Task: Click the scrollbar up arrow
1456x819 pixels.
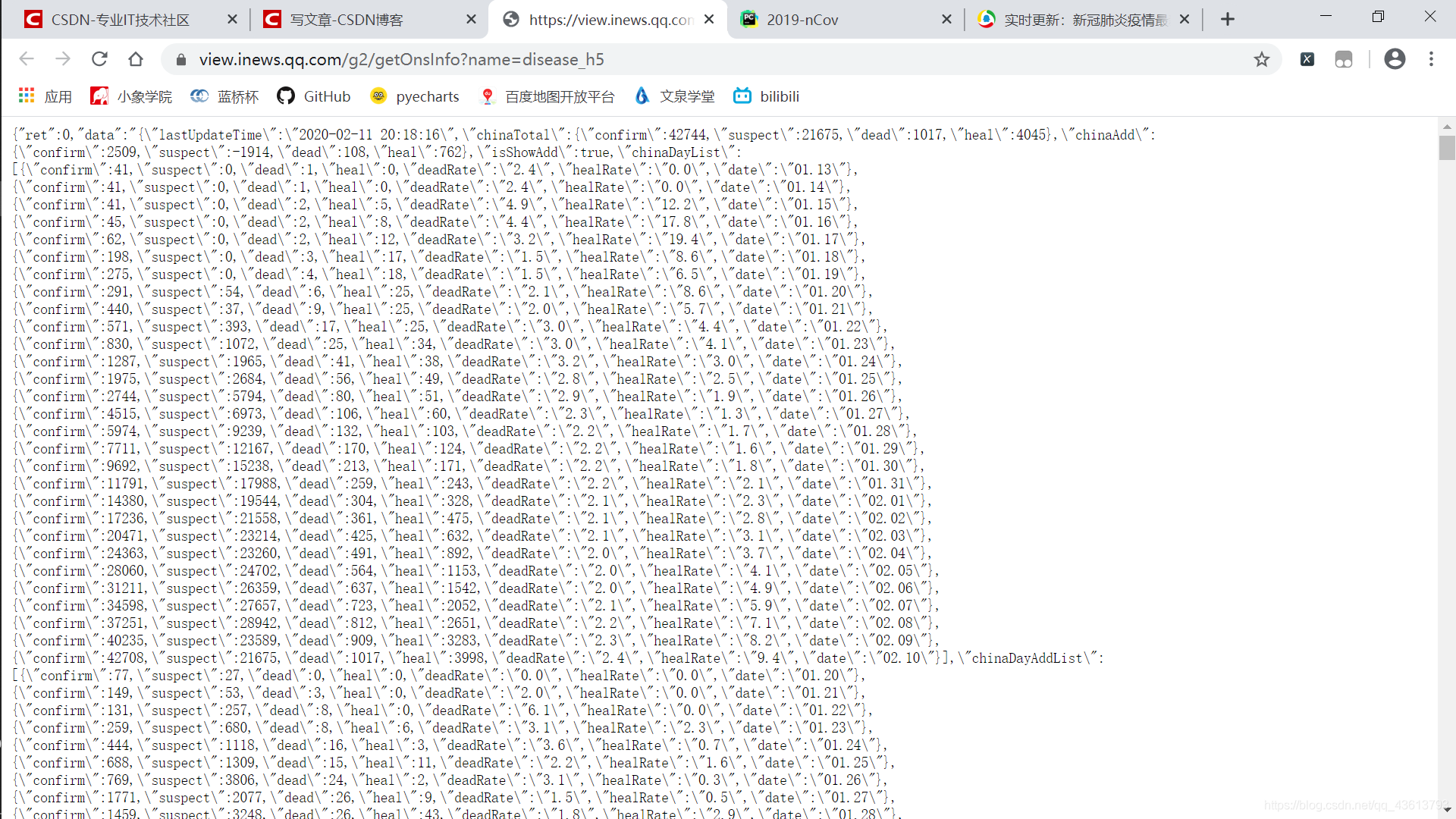Action: tap(1447, 126)
